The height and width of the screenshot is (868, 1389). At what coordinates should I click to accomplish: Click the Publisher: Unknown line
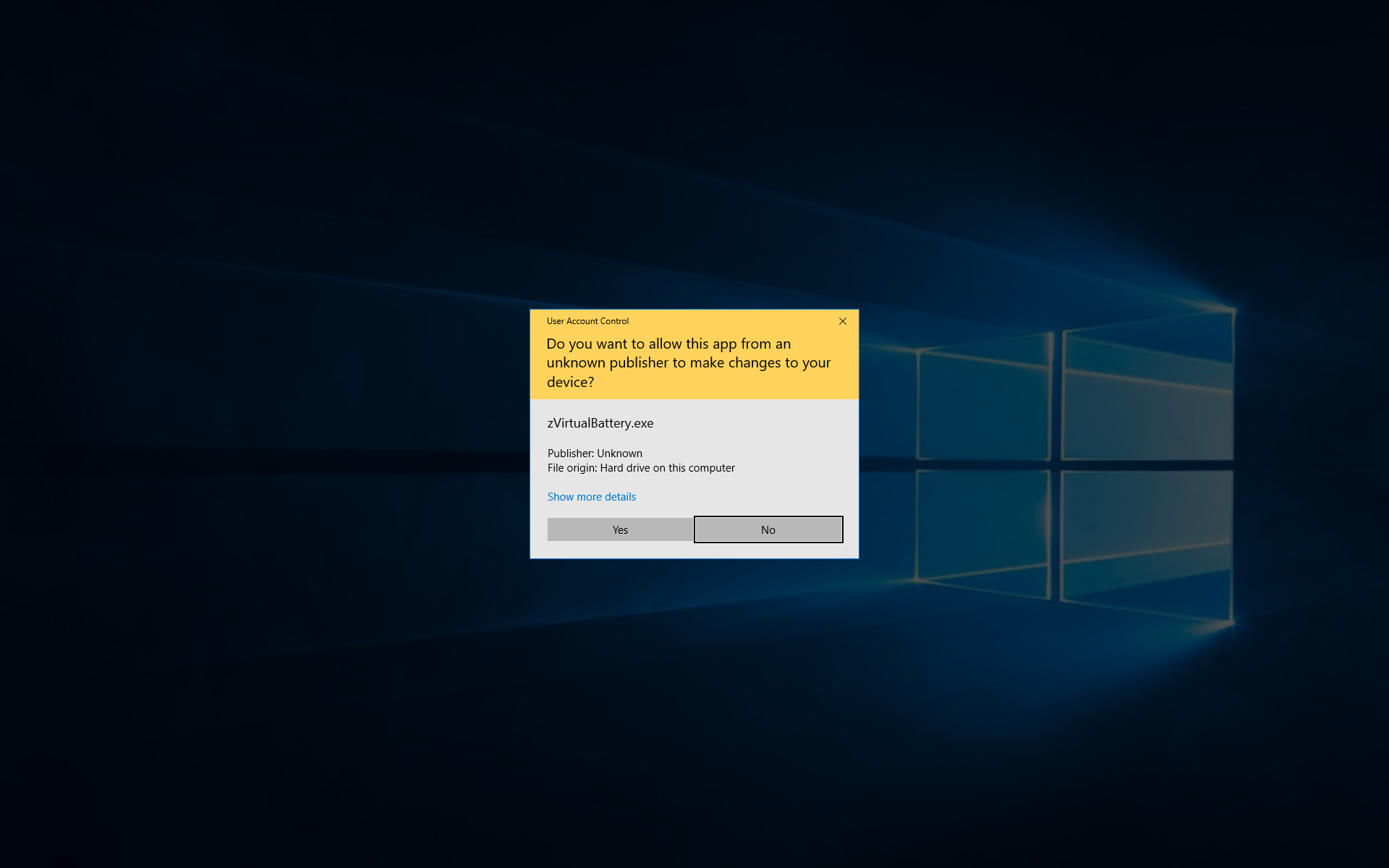pyautogui.click(x=595, y=454)
